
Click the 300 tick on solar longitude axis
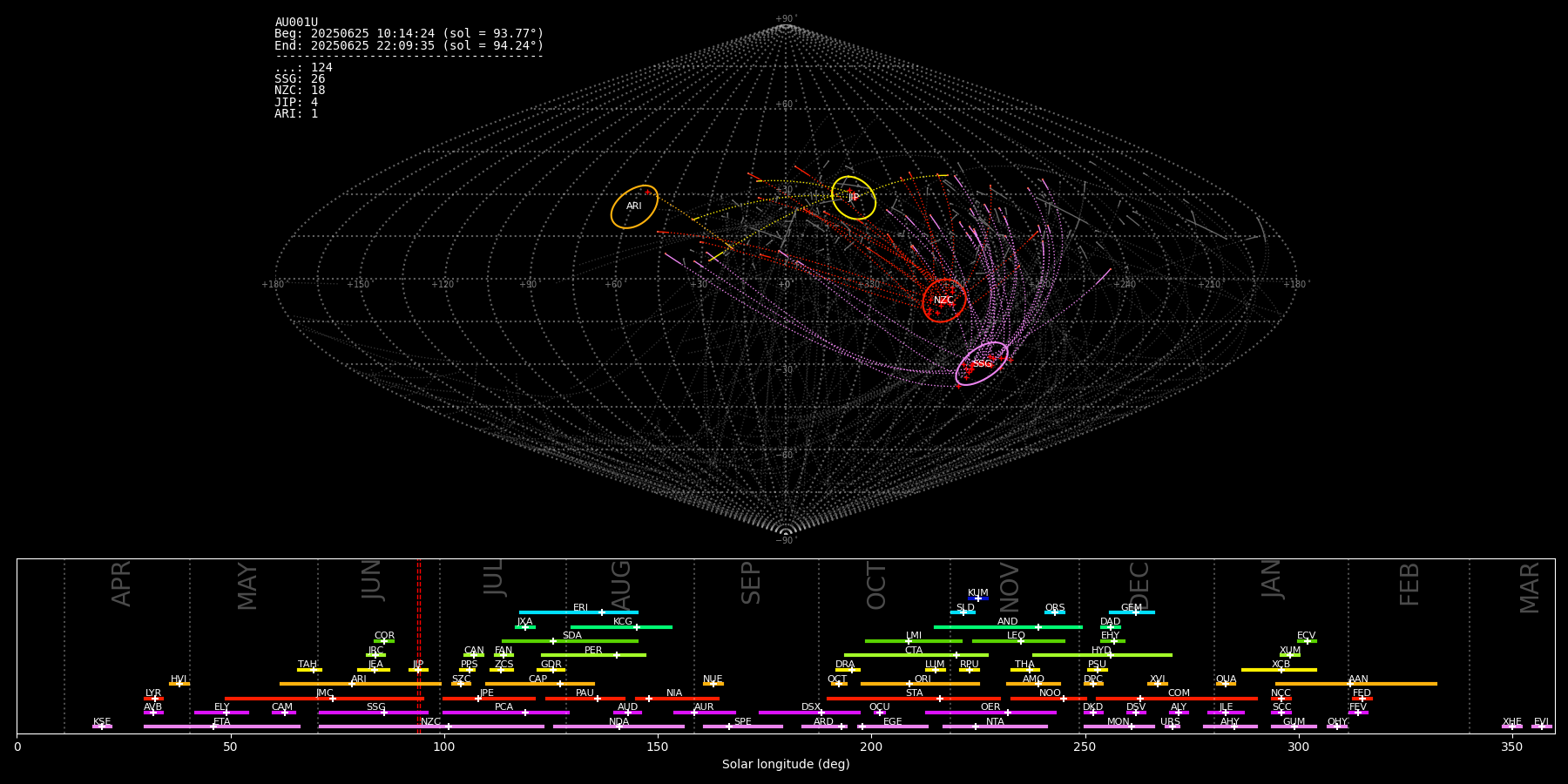pyautogui.click(x=1298, y=747)
